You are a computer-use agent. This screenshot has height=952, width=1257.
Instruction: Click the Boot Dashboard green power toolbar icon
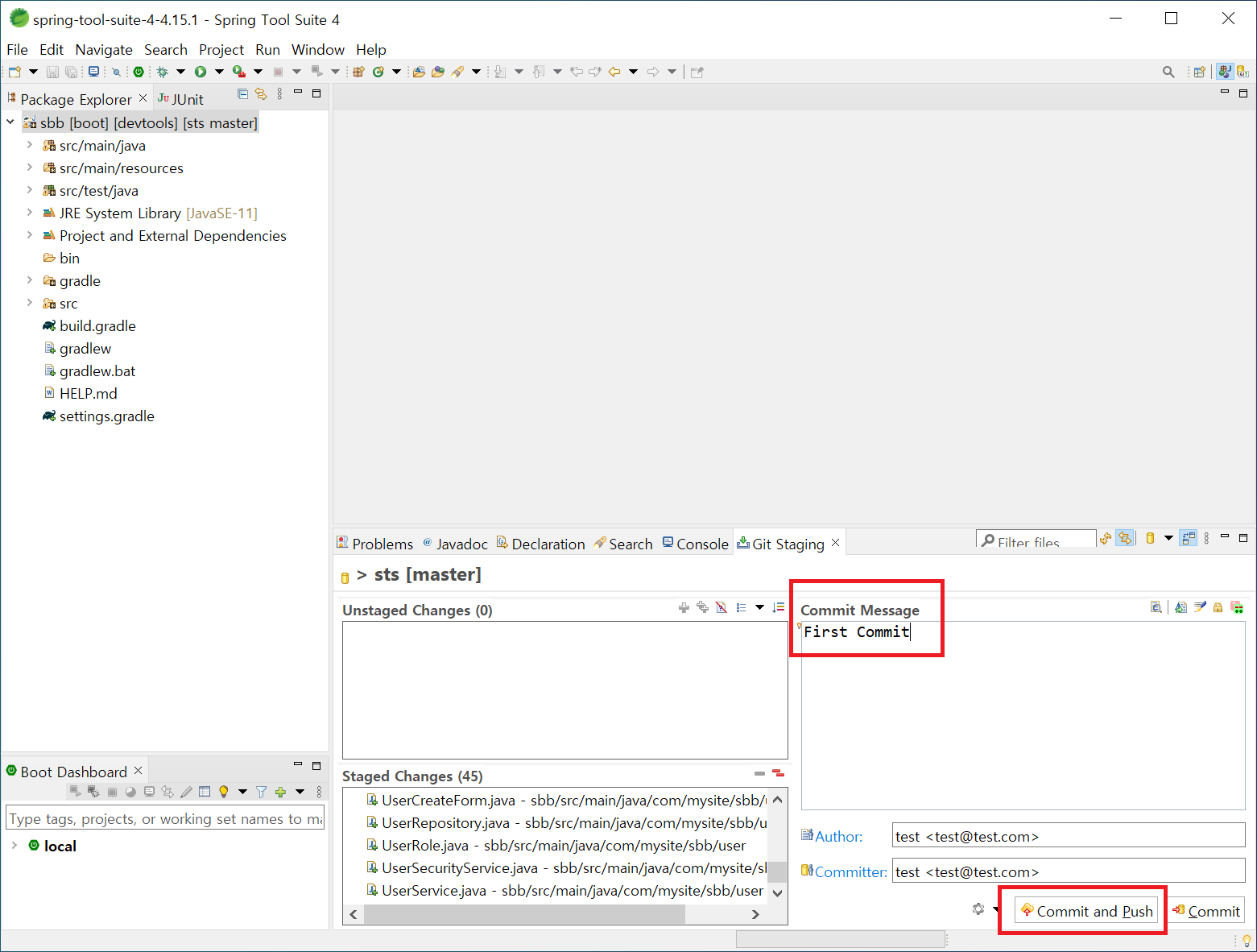coord(139,72)
